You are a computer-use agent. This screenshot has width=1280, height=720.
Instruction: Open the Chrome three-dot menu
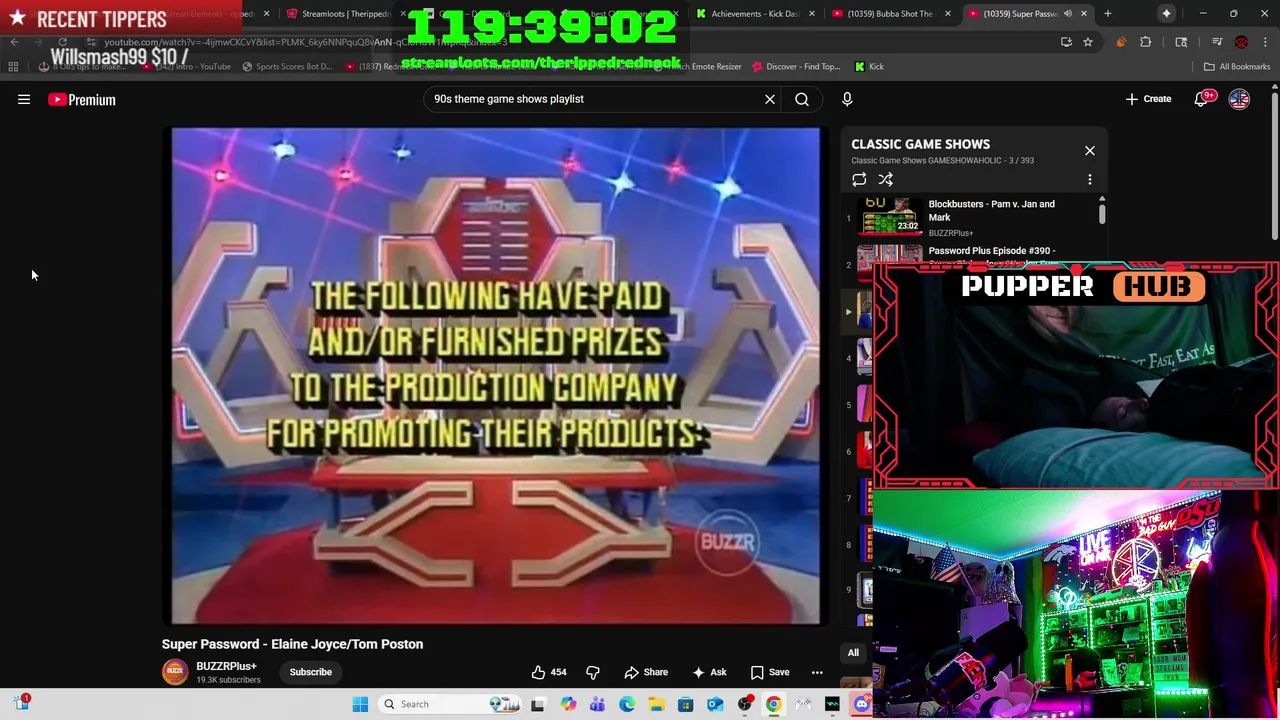coord(1264,42)
